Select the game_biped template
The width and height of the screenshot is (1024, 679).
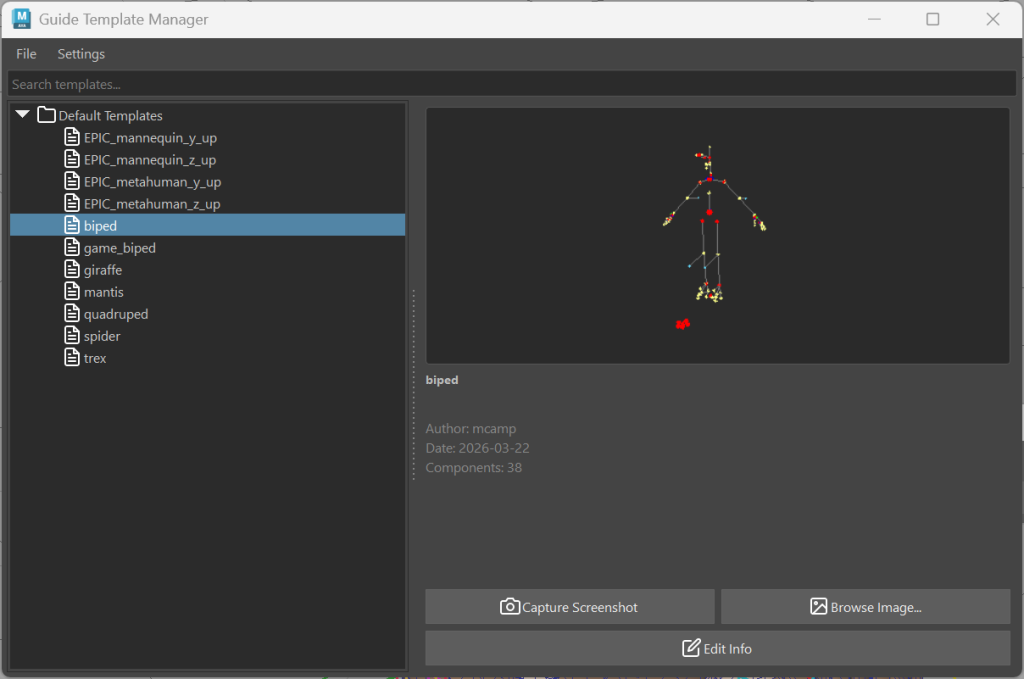[120, 248]
